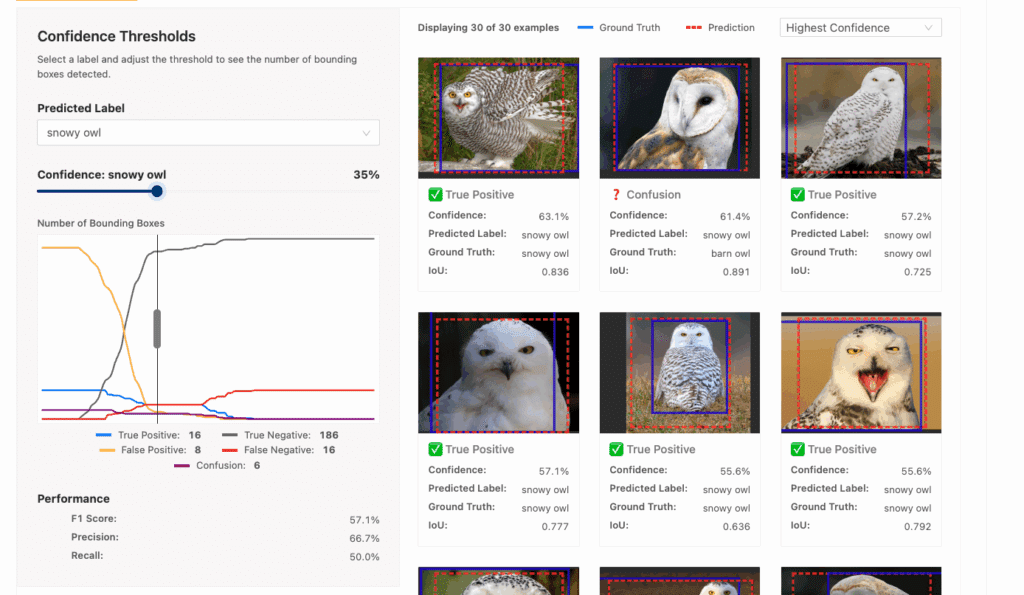Click green True Positive checkmark on 57.2% card
Screen dimensions: 1024x595
(x=797, y=195)
